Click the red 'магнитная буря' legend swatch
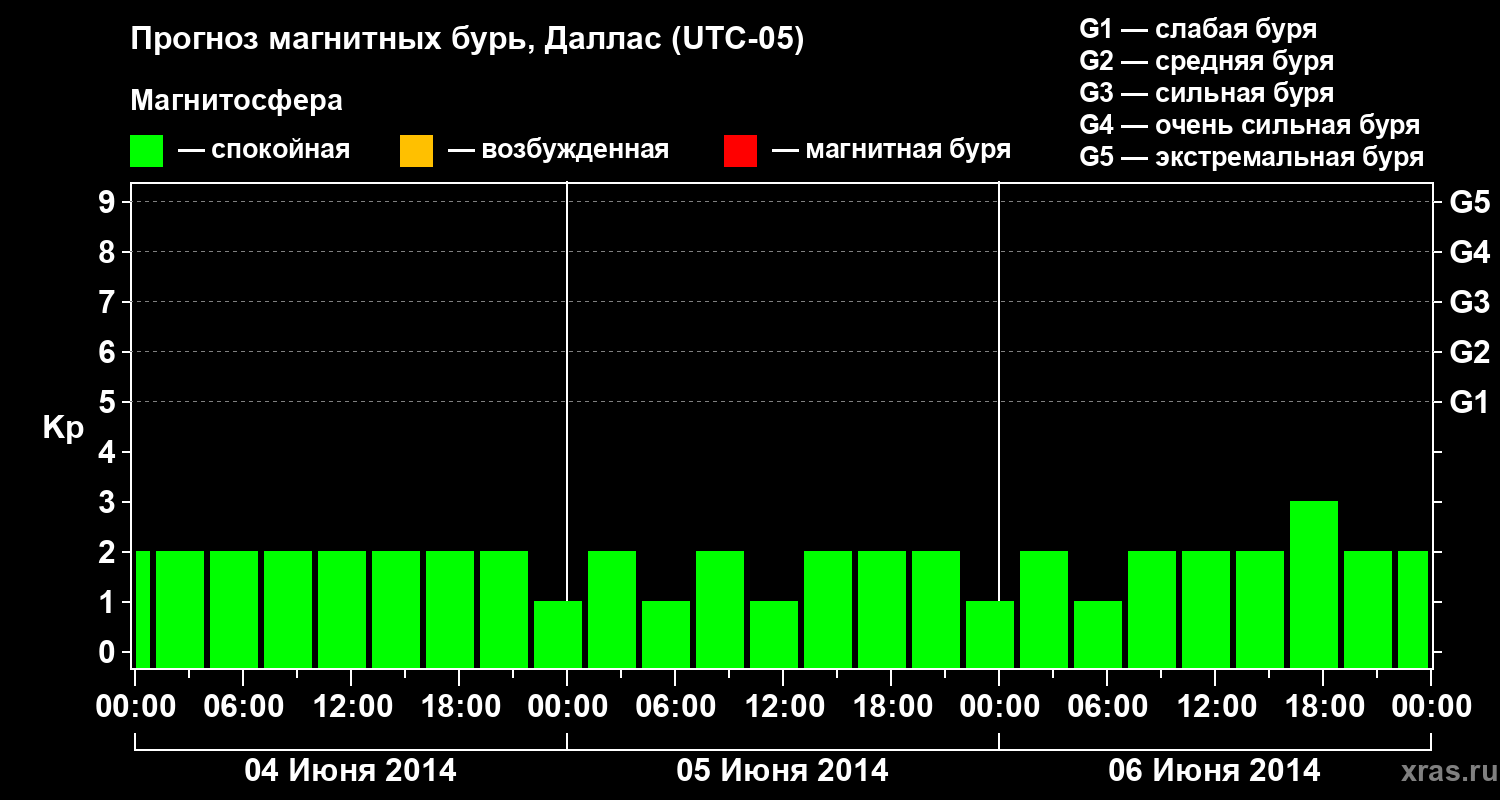The height and width of the screenshot is (800, 1500). pyautogui.click(x=740, y=151)
